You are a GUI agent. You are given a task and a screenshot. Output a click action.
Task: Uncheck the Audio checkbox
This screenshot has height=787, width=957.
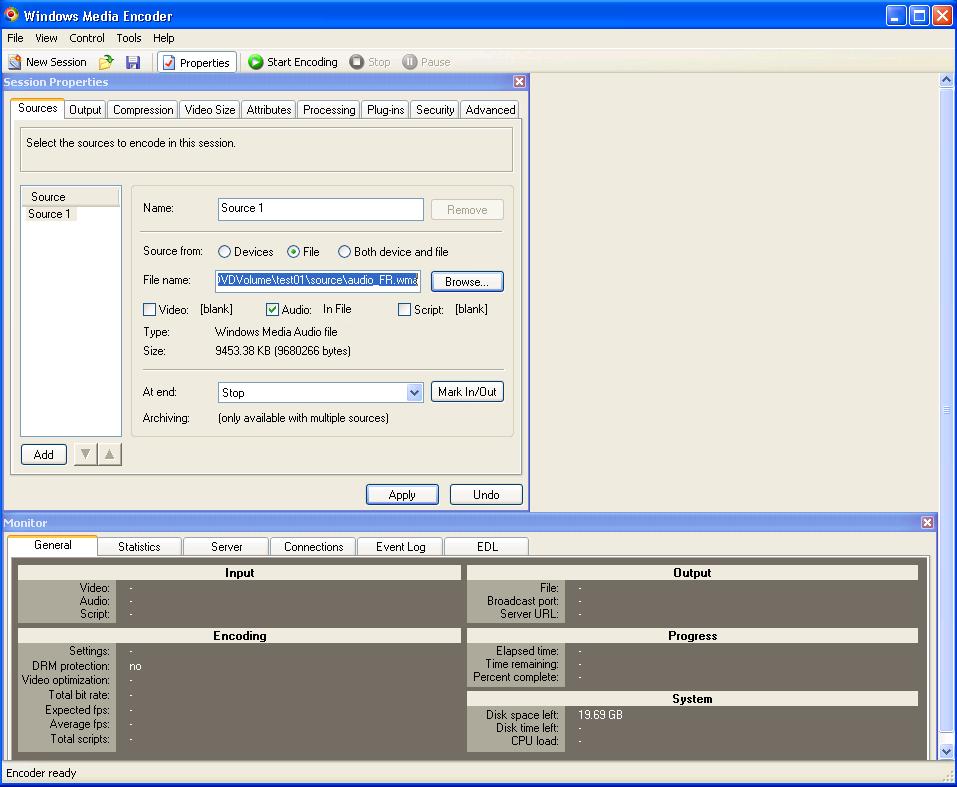272,310
